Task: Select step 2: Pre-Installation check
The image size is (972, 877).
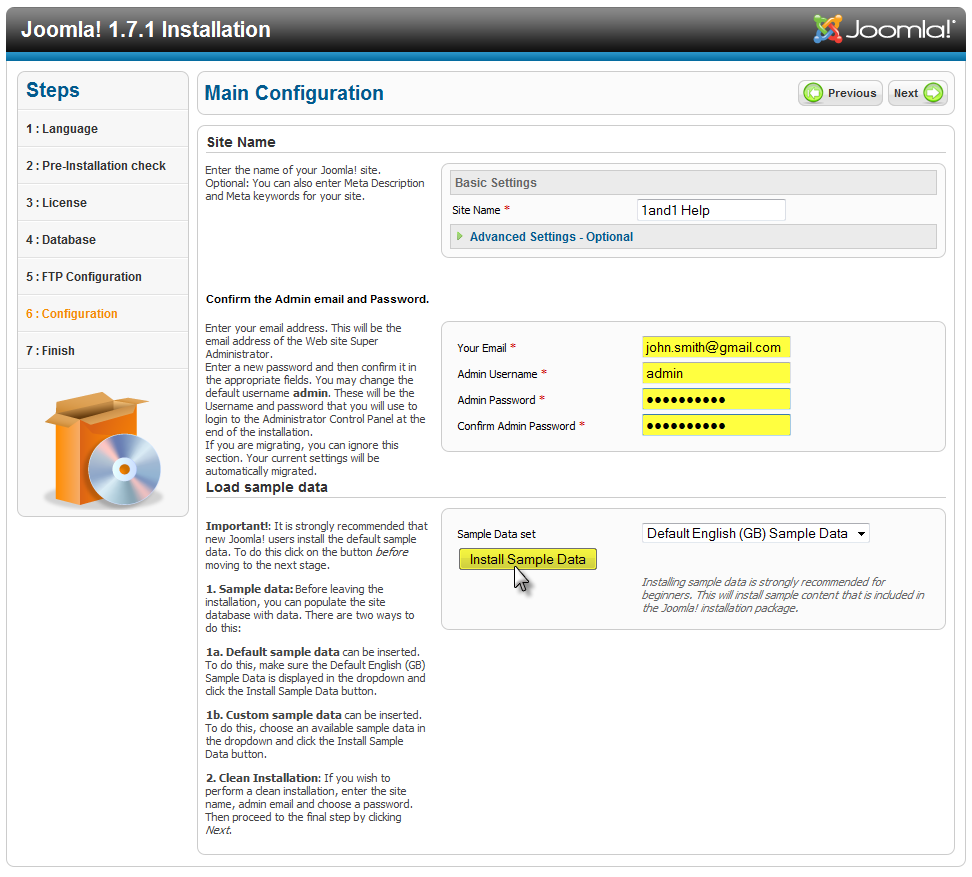Action: (96, 166)
